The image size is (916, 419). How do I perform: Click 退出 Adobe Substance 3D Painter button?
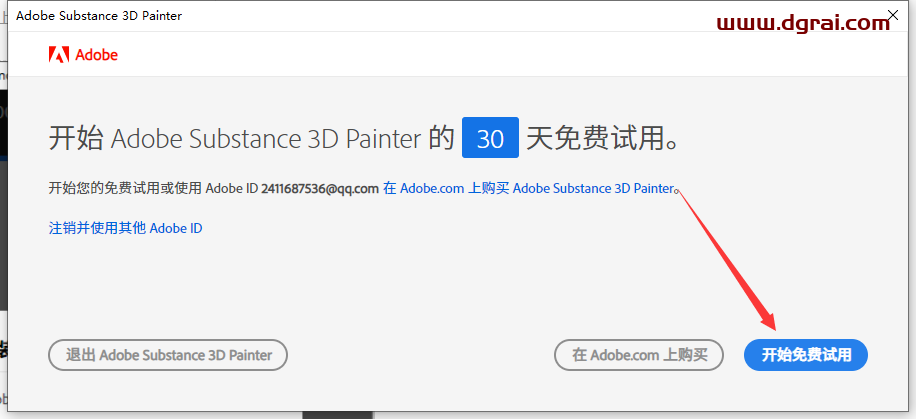click(168, 355)
